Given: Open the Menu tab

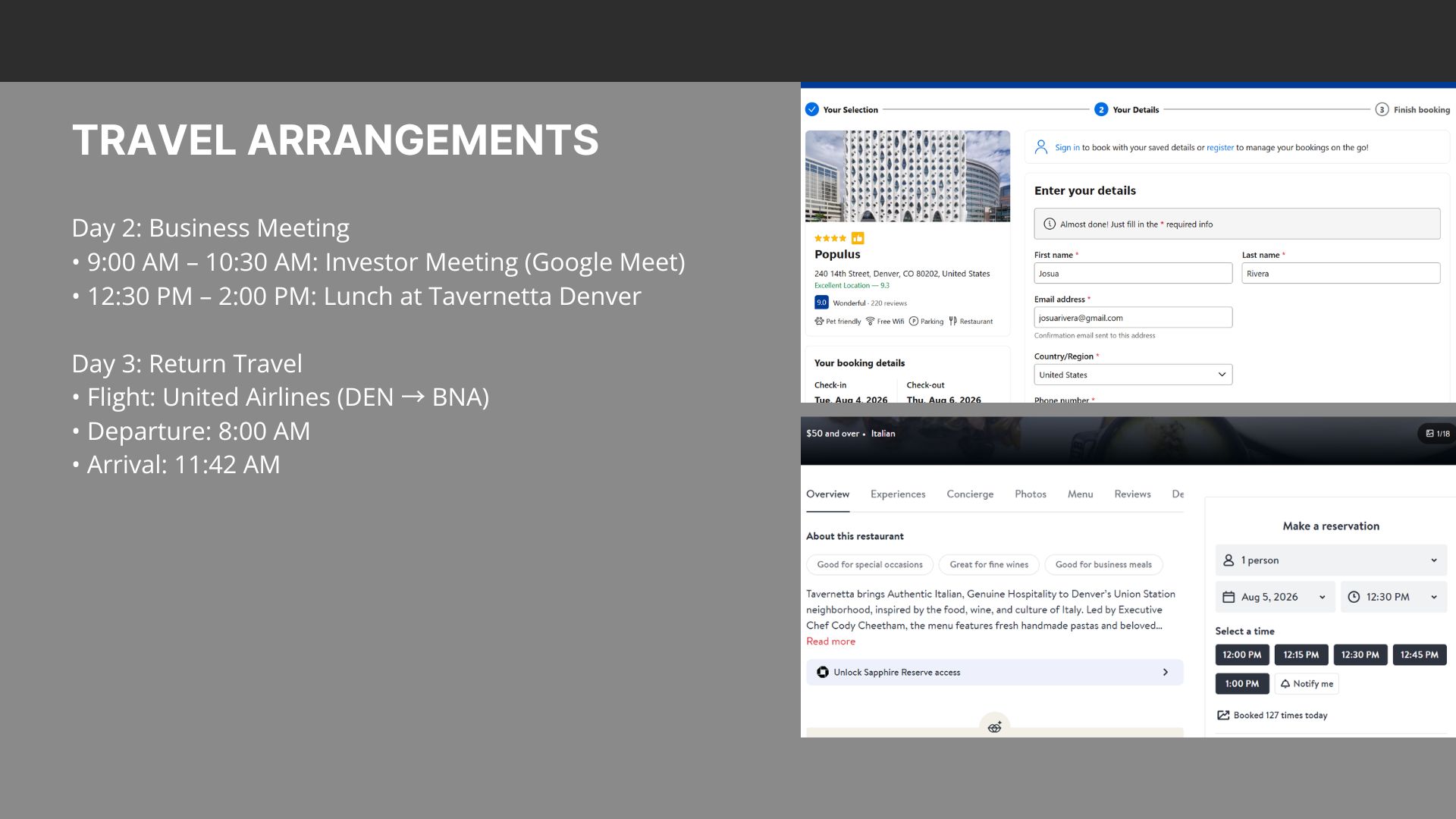Looking at the screenshot, I should pyautogui.click(x=1081, y=494).
